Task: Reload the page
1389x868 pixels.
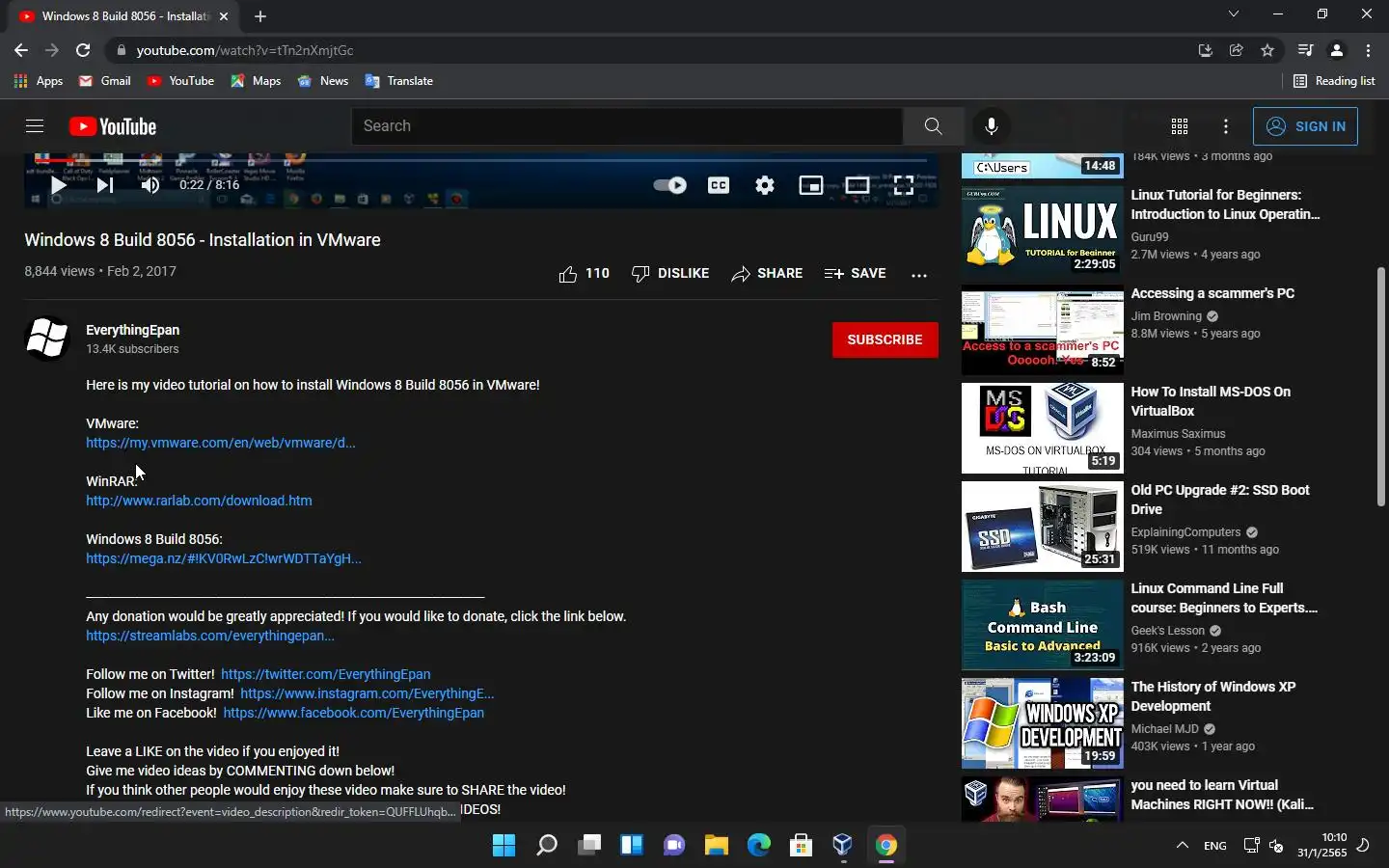Action: (83, 50)
